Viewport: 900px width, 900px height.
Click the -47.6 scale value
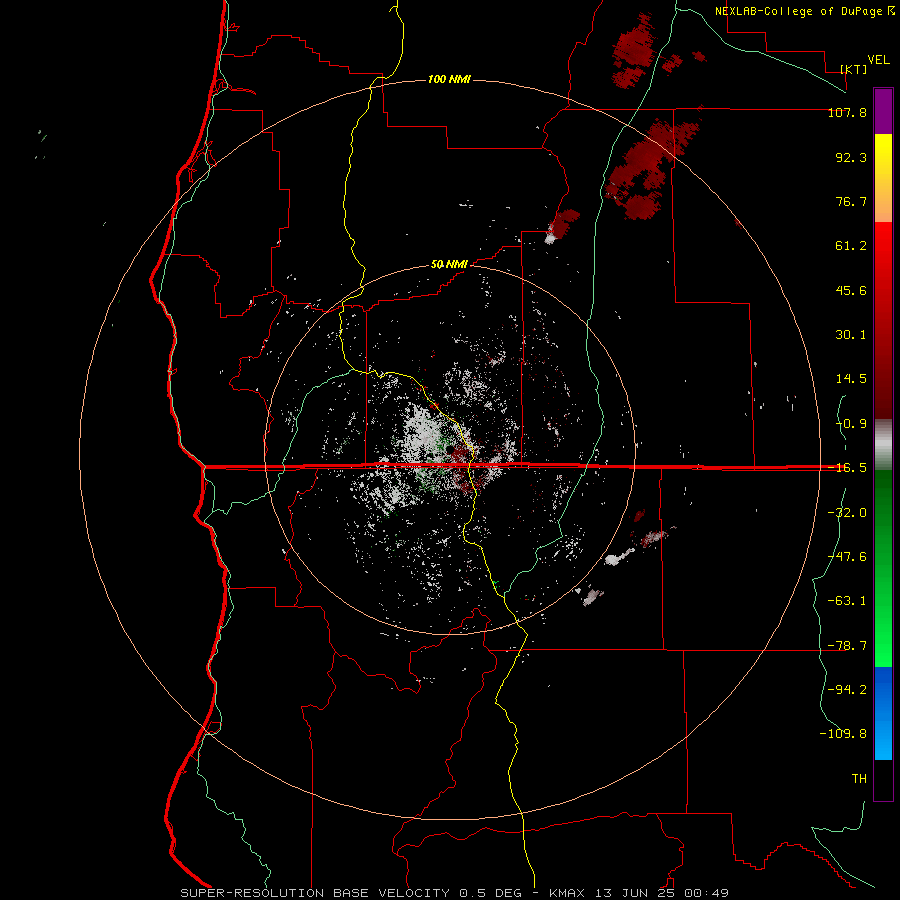(847, 557)
